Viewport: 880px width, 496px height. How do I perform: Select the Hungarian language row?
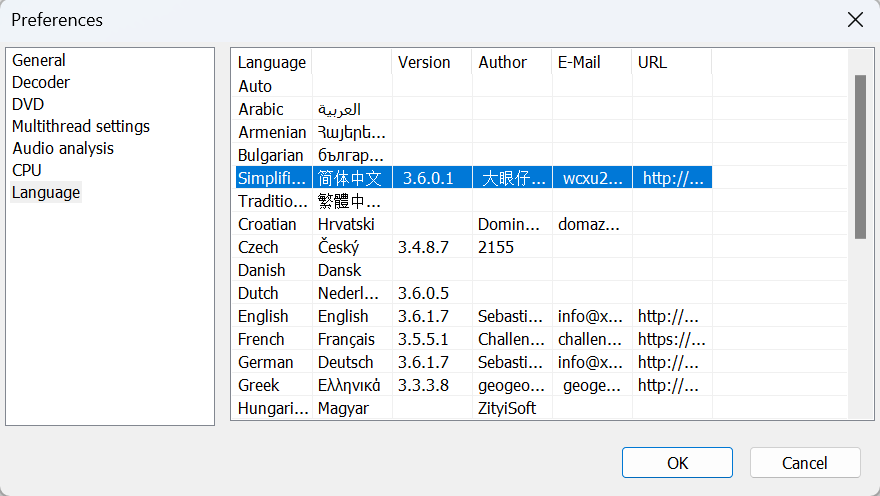pyautogui.click(x=473, y=408)
